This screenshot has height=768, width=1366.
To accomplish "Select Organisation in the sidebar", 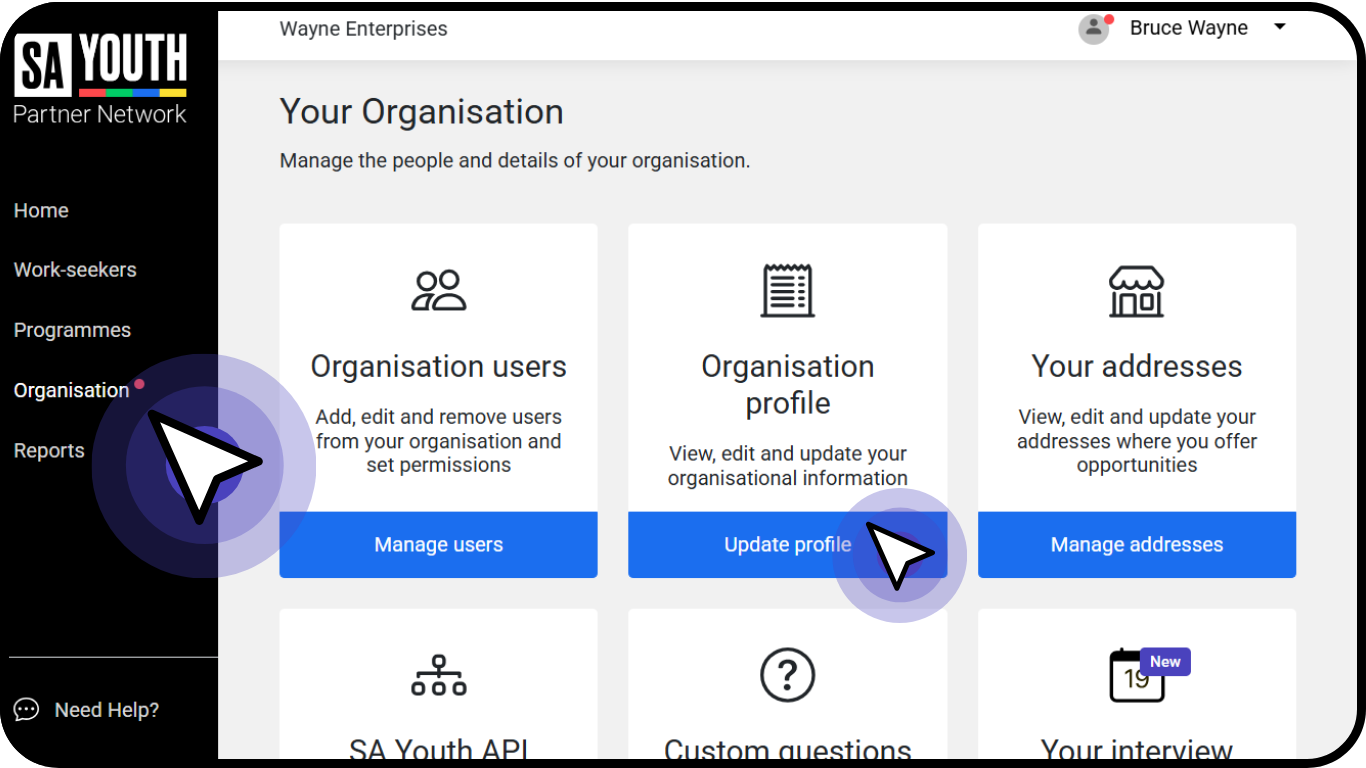I will pyautogui.click(x=72, y=390).
